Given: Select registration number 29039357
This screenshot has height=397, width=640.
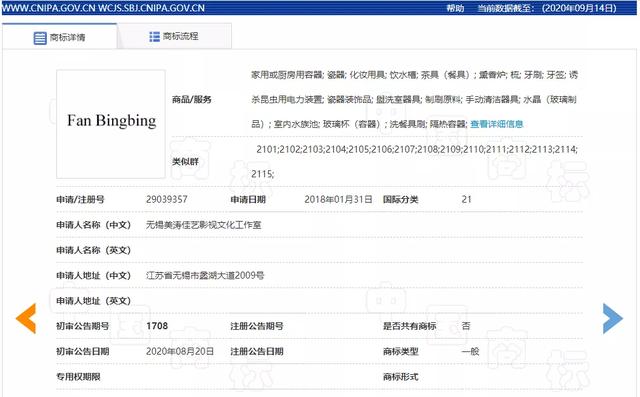Looking at the screenshot, I should click(167, 200).
